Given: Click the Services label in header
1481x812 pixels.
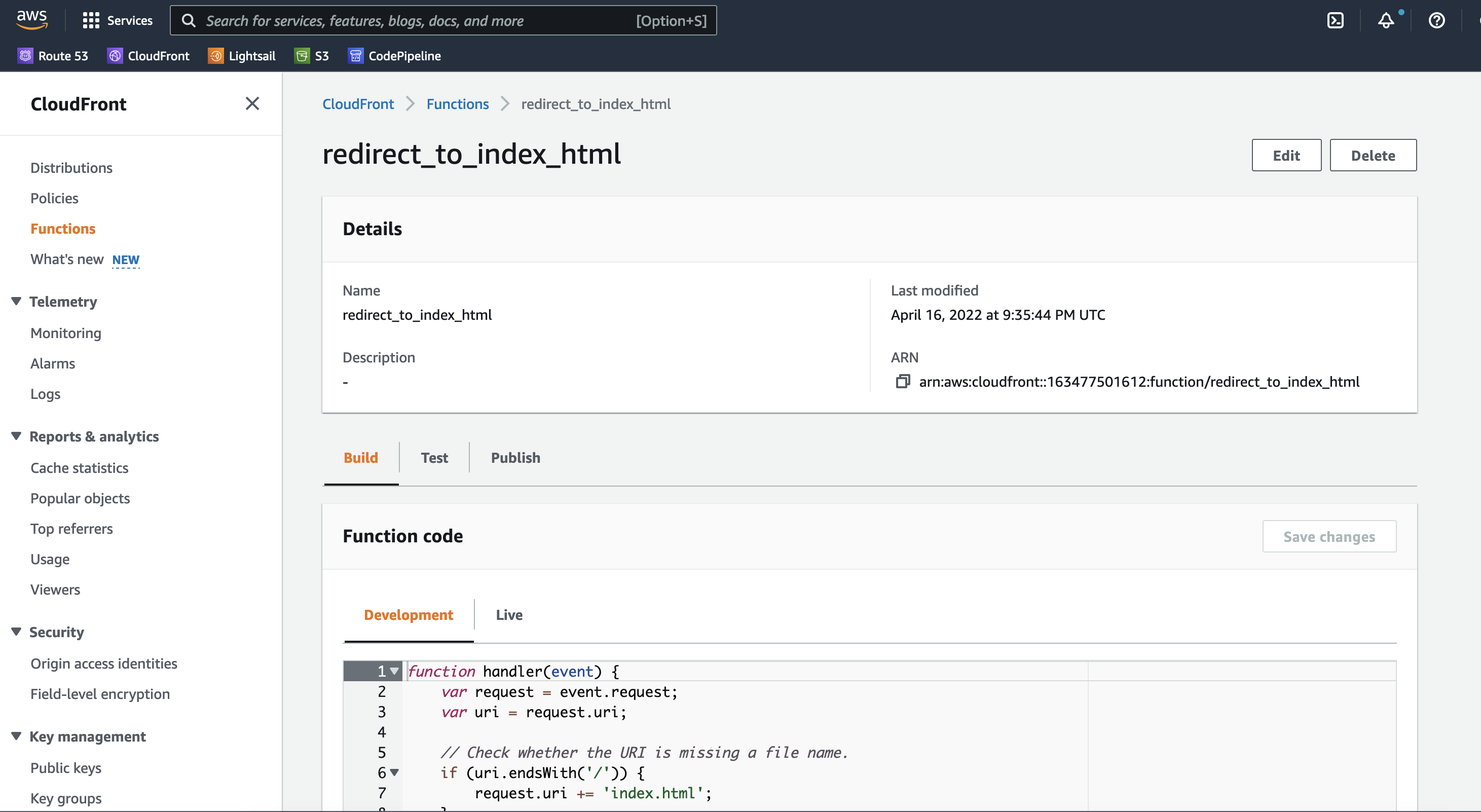Looking at the screenshot, I should point(130,21).
